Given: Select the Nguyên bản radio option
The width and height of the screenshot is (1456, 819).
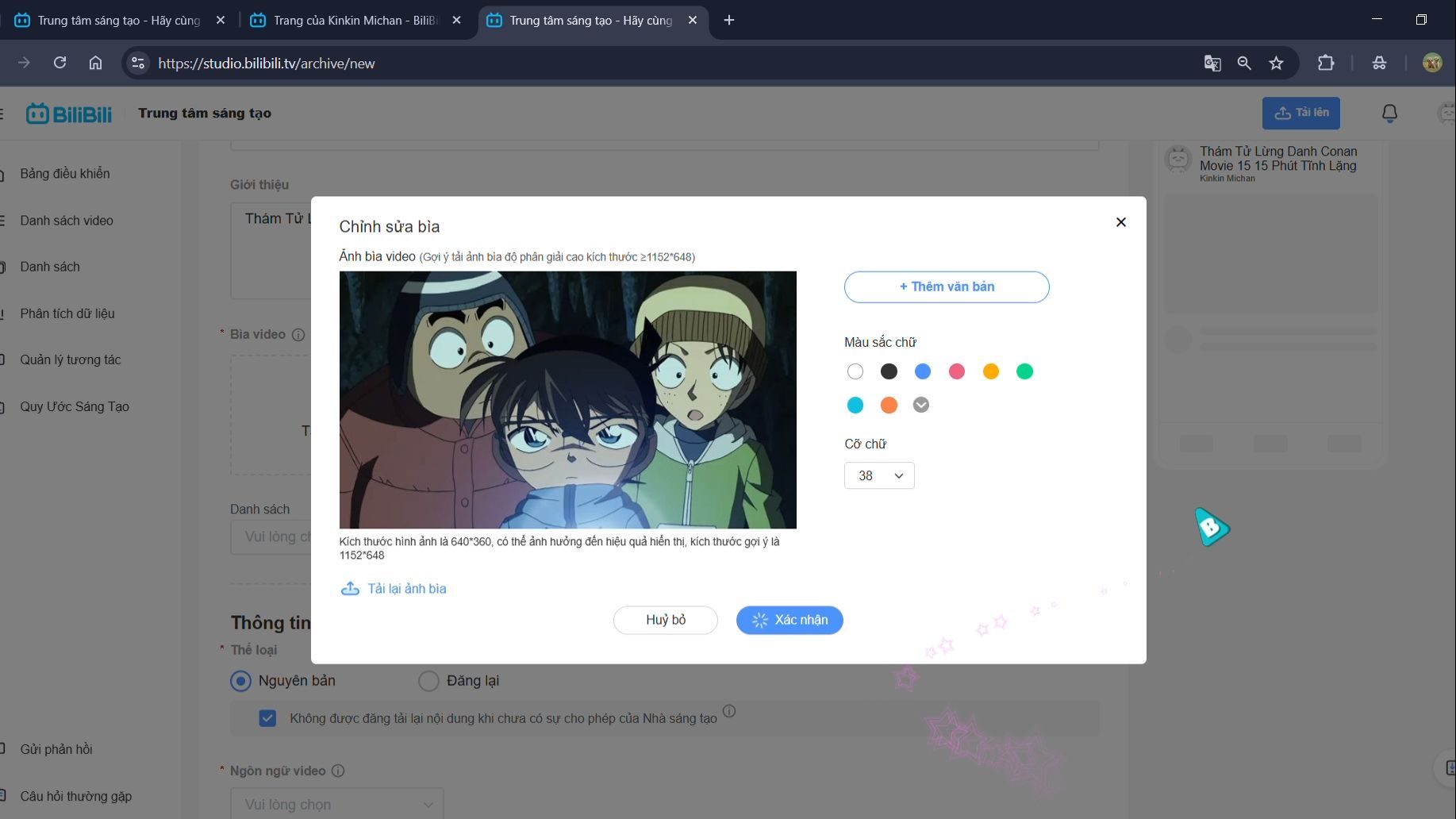Looking at the screenshot, I should point(240,681).
